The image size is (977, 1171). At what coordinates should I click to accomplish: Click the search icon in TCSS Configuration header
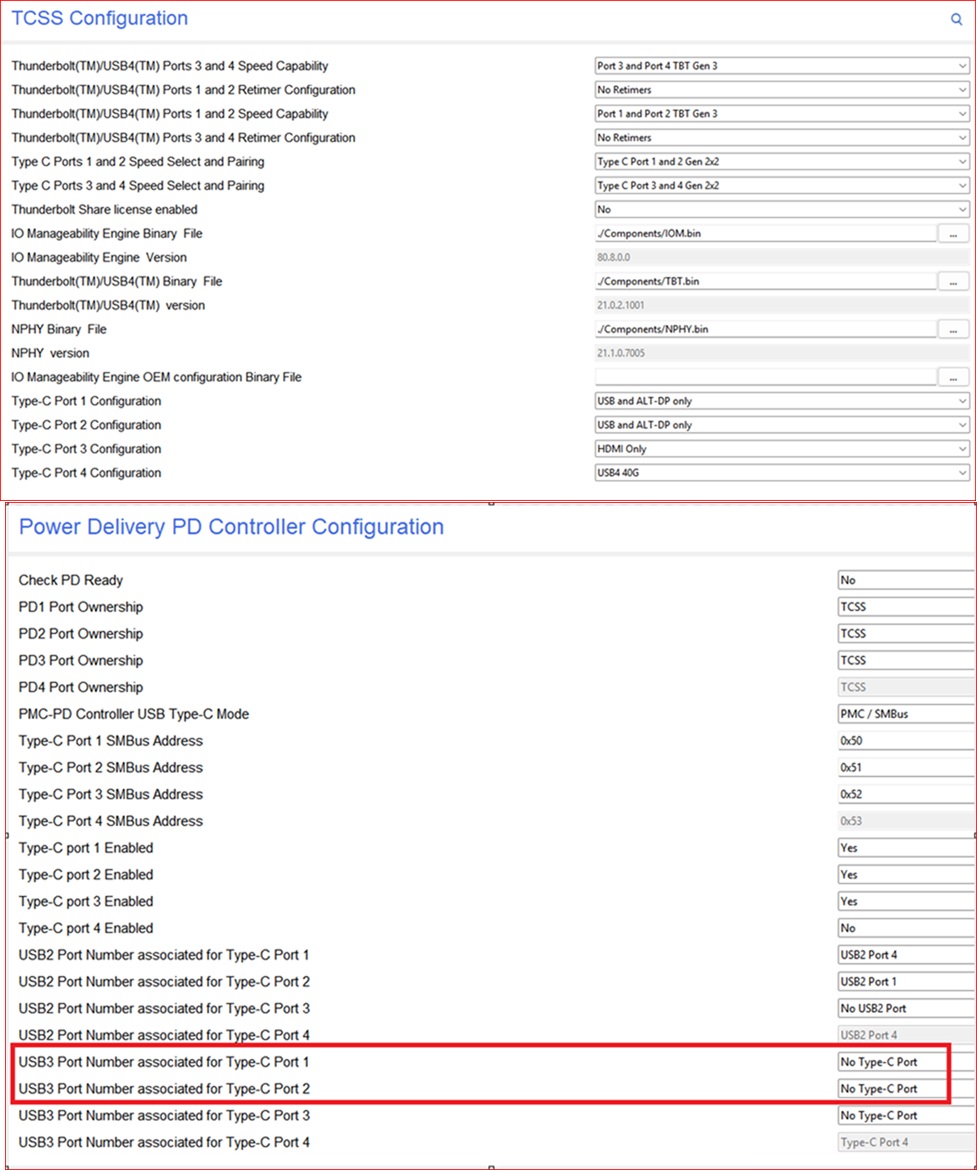tap(956, 19)
